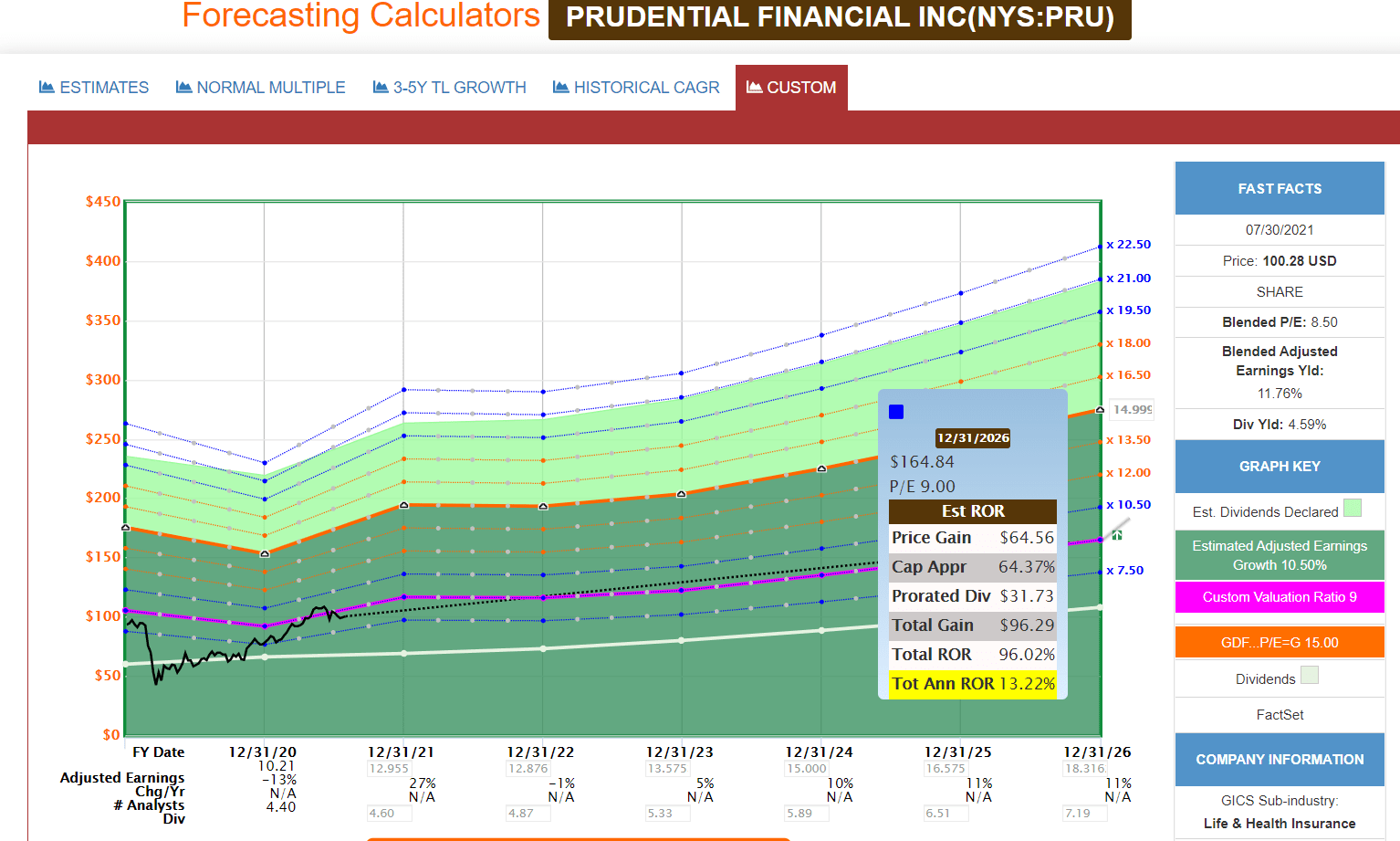Click Custom Valuation Ratio 9 key

pos(1280,597)
